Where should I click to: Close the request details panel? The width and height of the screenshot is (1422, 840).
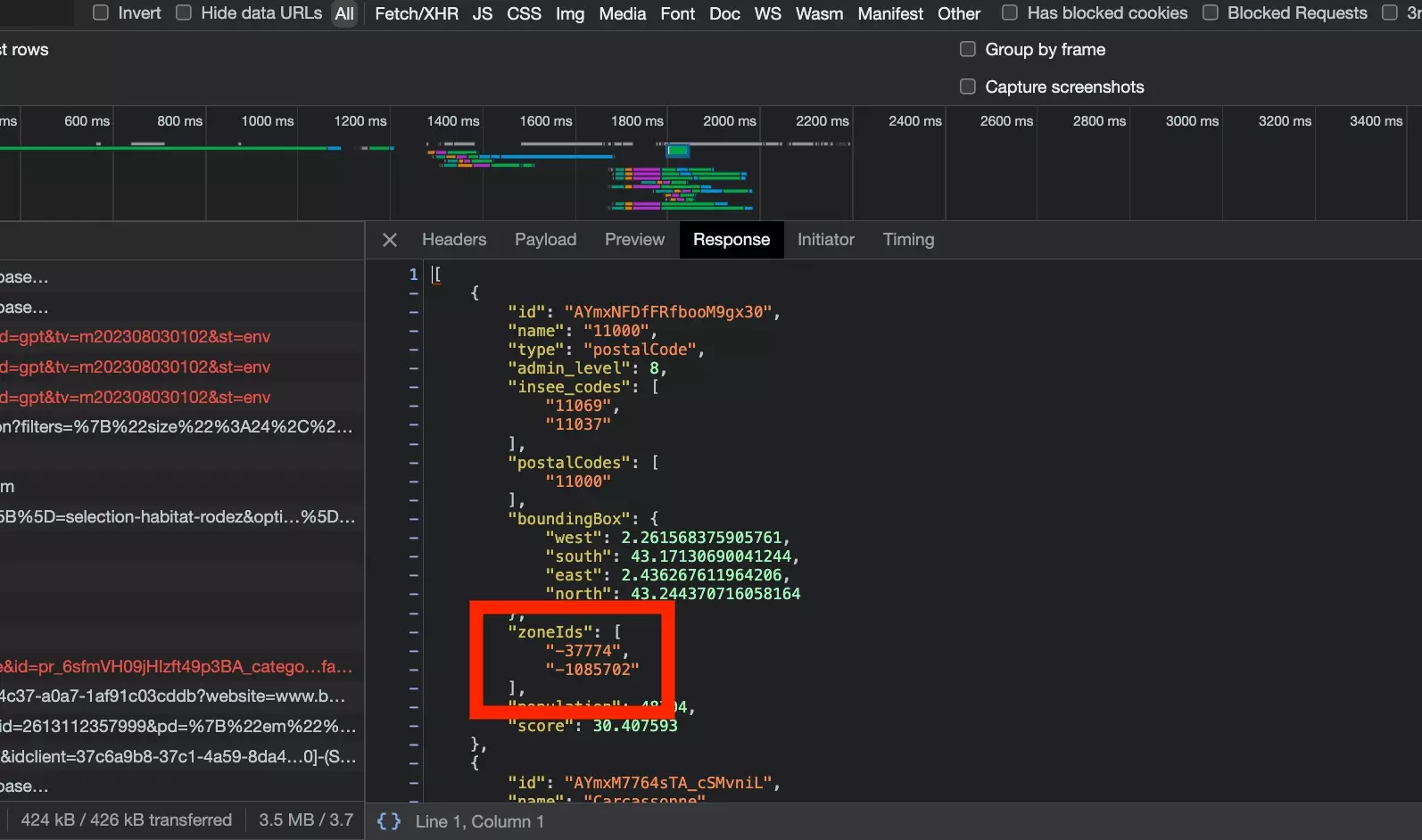point(389,240)
